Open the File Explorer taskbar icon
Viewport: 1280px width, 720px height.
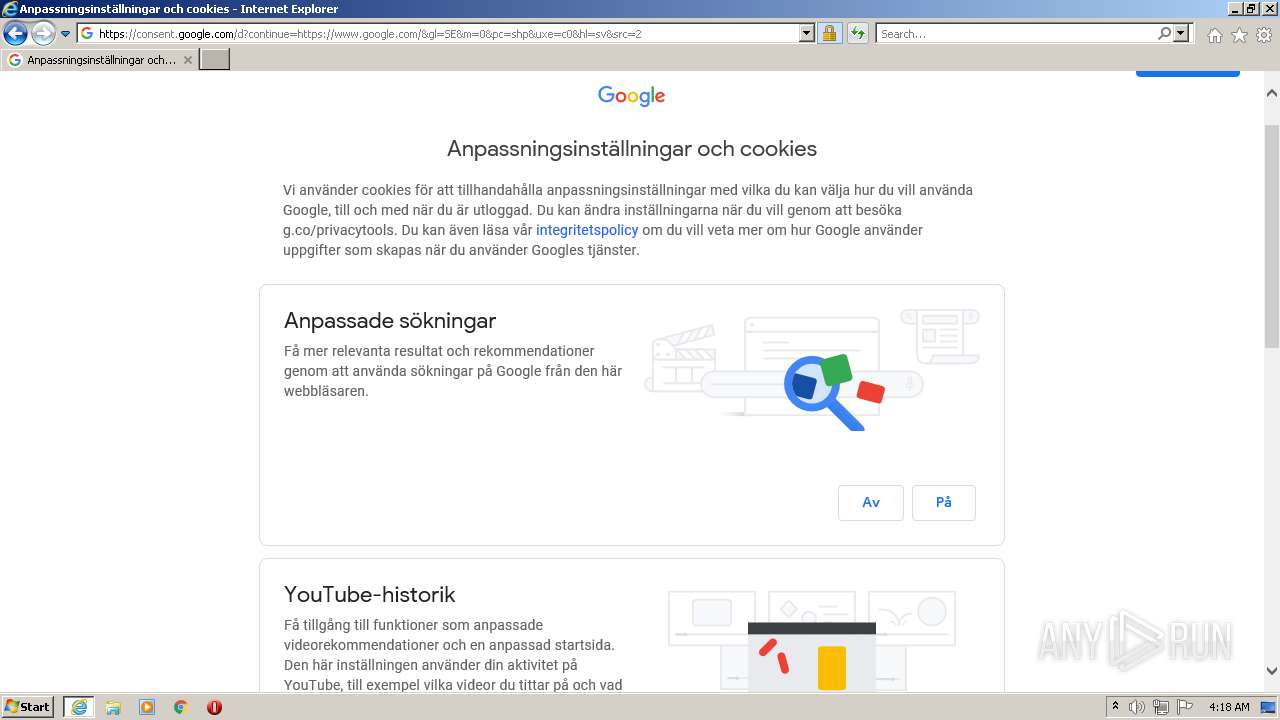113,707
